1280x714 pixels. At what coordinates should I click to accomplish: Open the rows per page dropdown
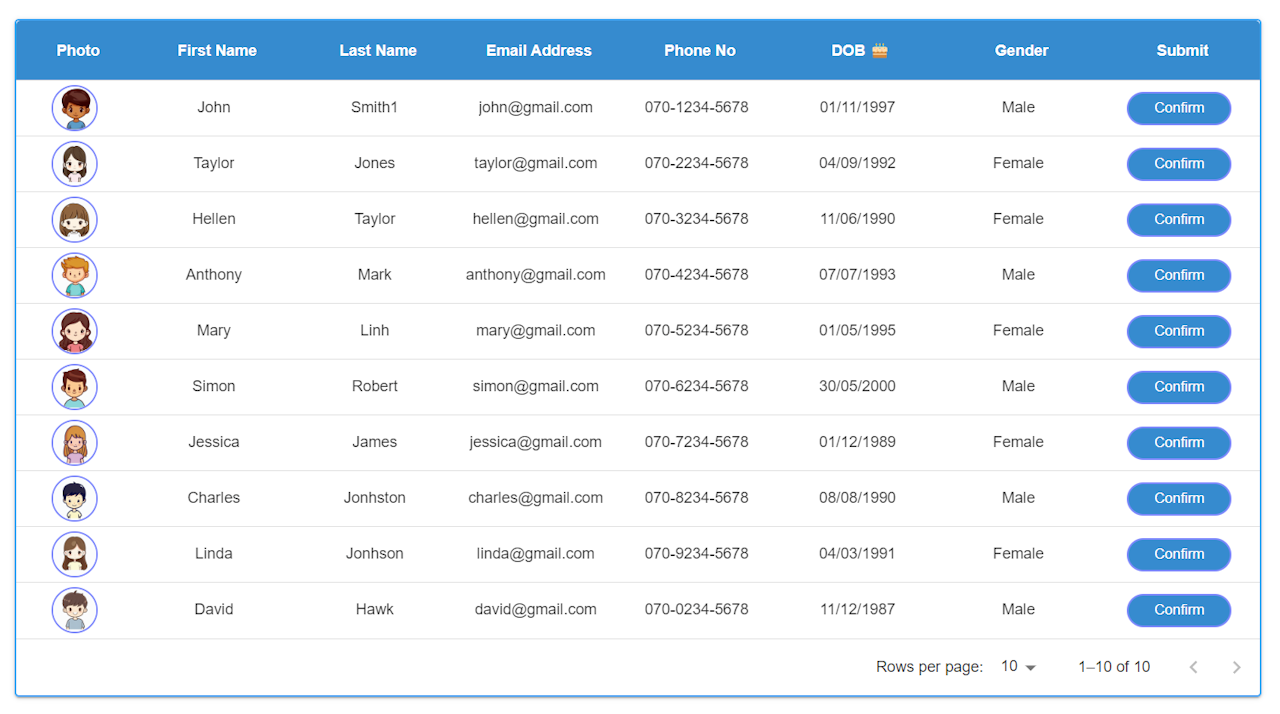point(1019,667)
